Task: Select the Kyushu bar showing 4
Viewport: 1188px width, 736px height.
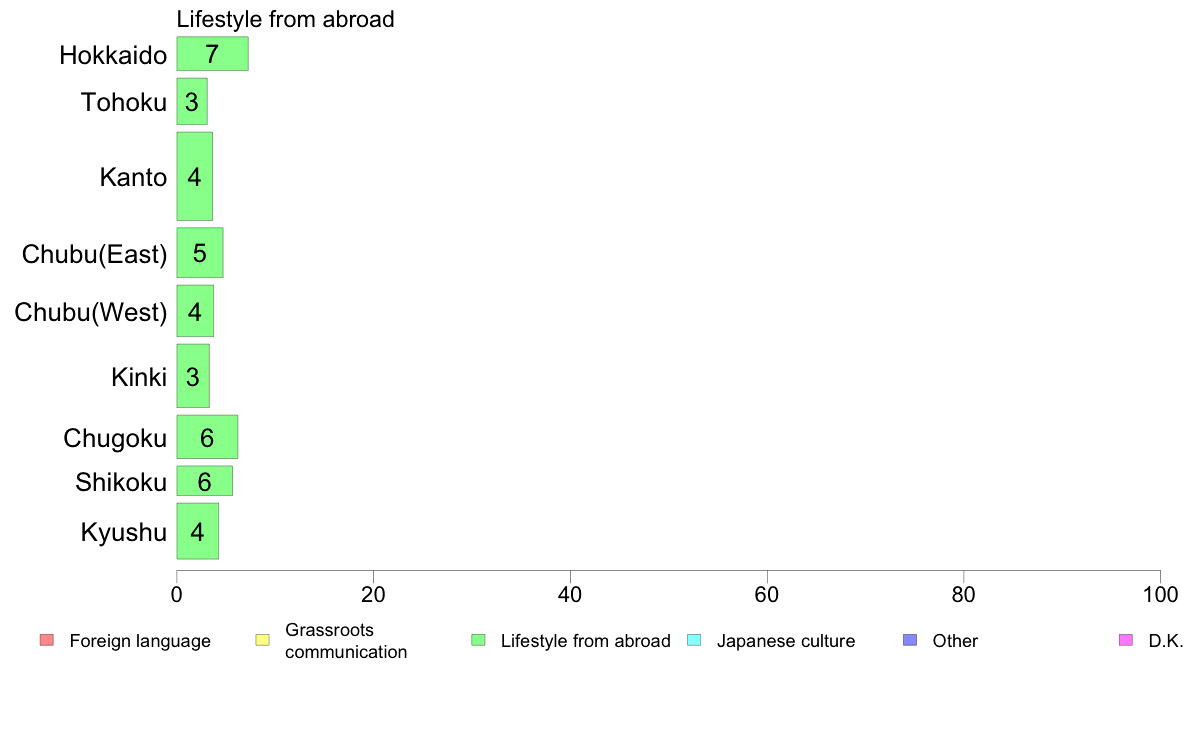Action: 198,531
